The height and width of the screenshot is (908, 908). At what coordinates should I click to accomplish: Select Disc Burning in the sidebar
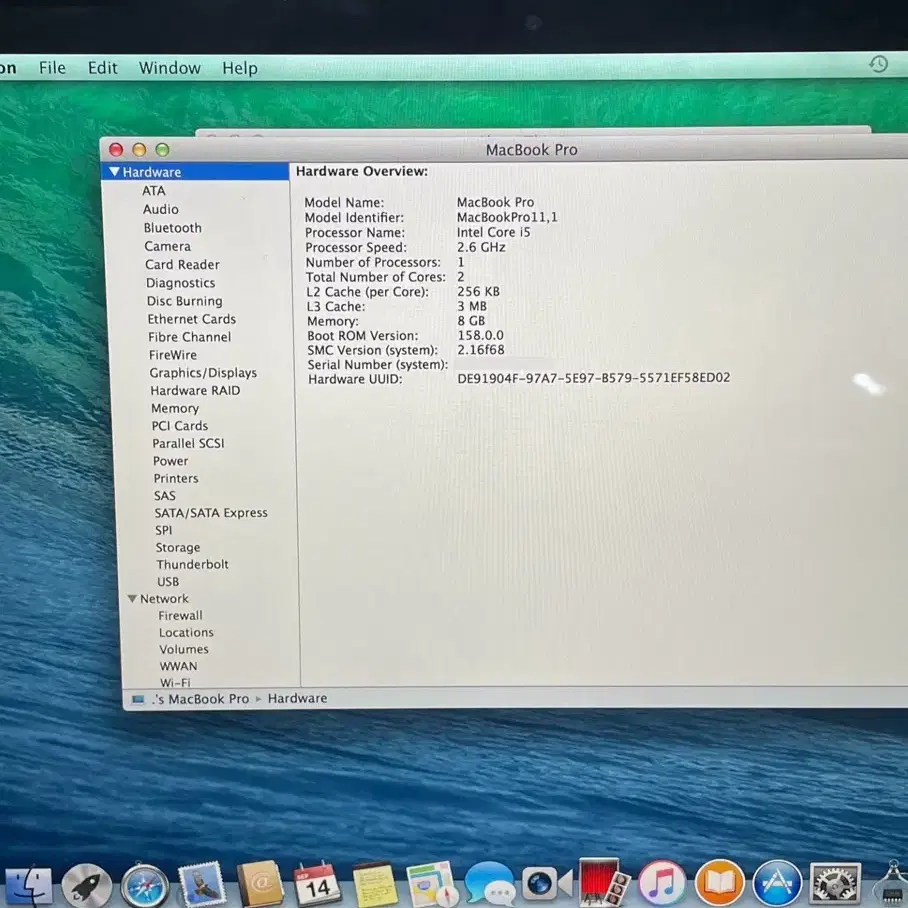[185, 301]
